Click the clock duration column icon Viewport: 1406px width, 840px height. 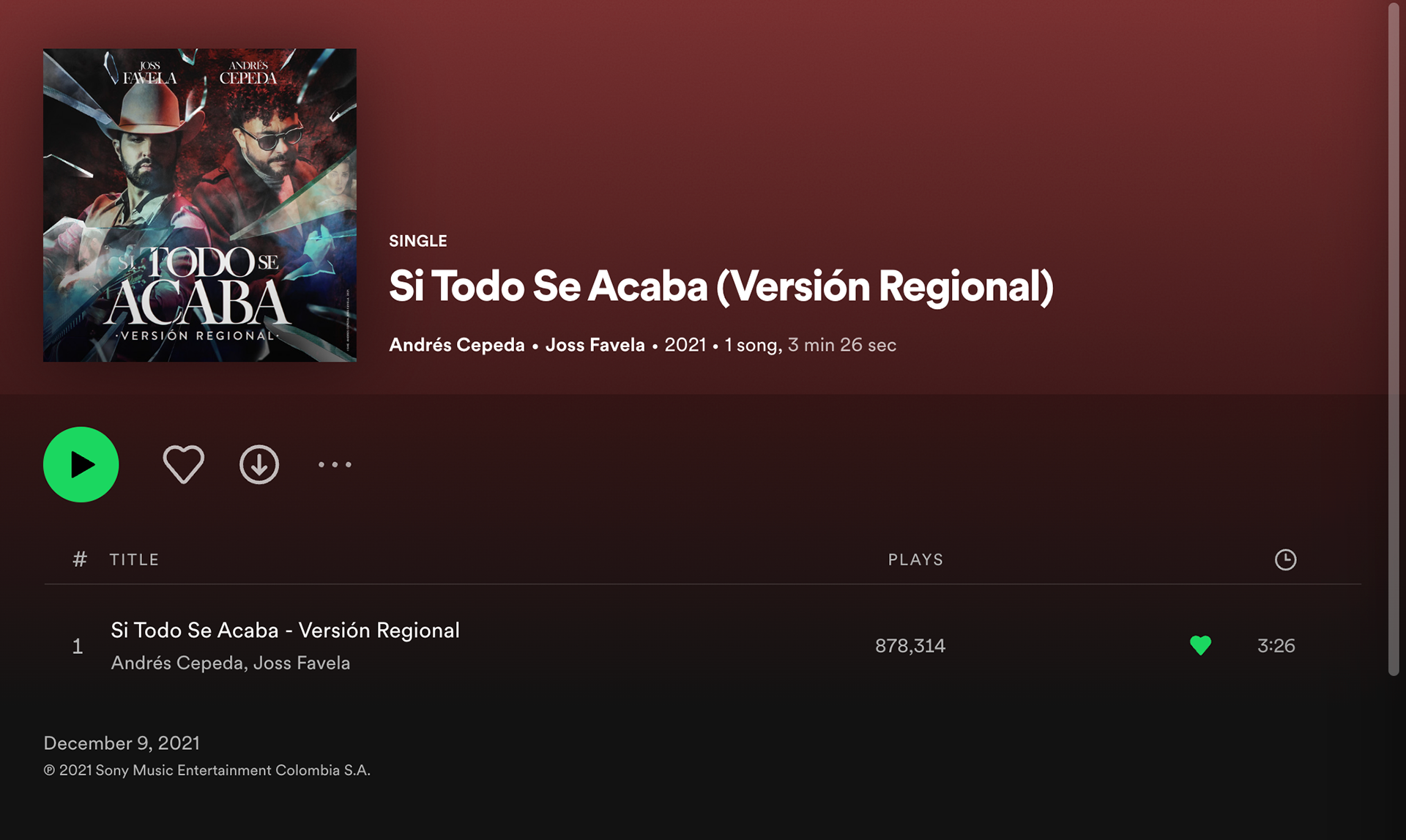coord(1285,560)
